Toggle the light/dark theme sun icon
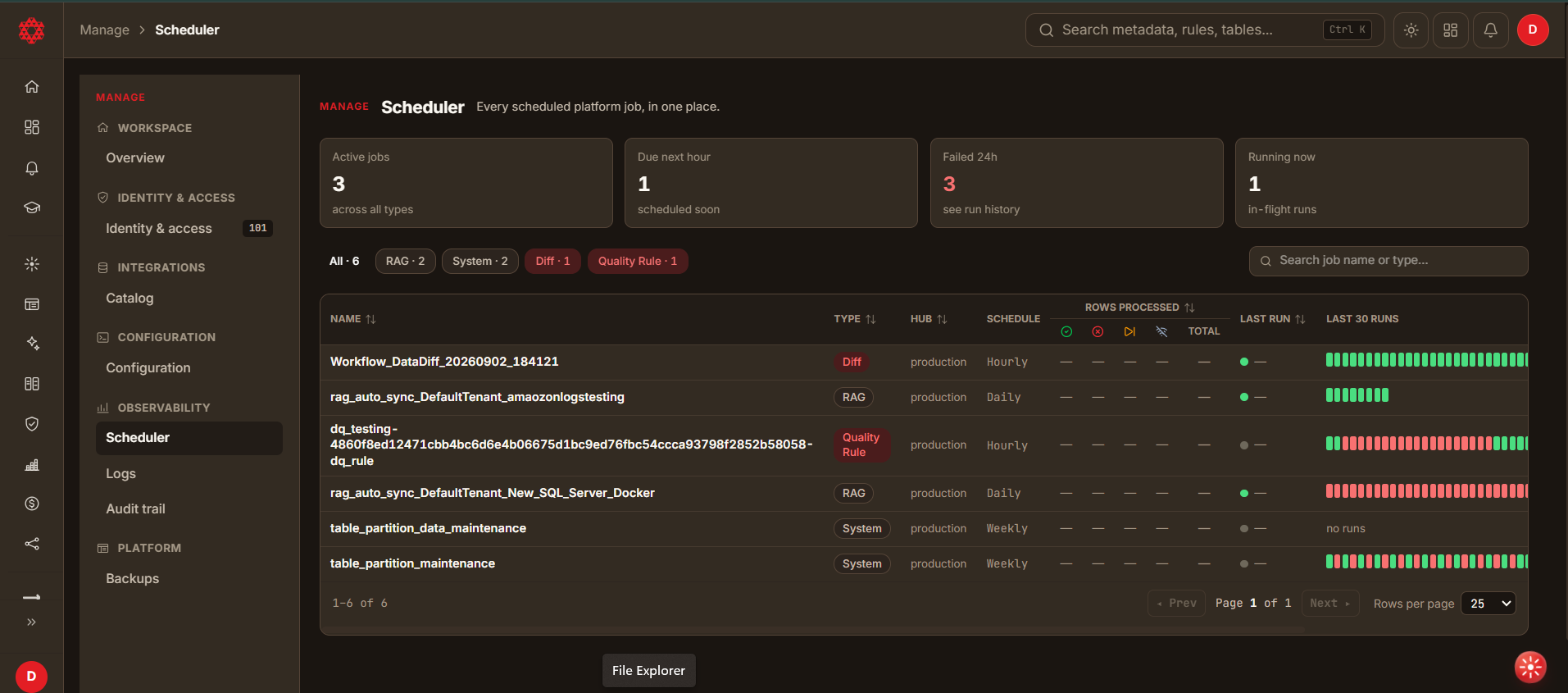Image resolution: width=1568 pixels, height=693 pixels. click(1411, 30)
